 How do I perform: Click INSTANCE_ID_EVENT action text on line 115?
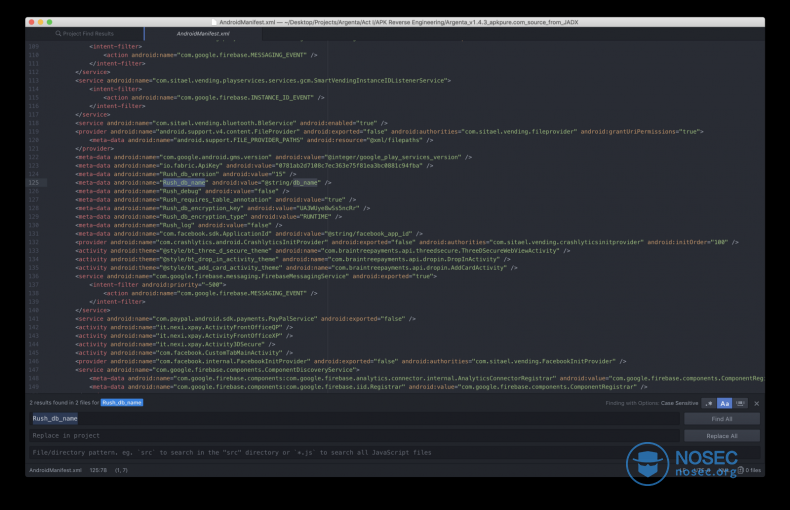click(x=246, y=98)
